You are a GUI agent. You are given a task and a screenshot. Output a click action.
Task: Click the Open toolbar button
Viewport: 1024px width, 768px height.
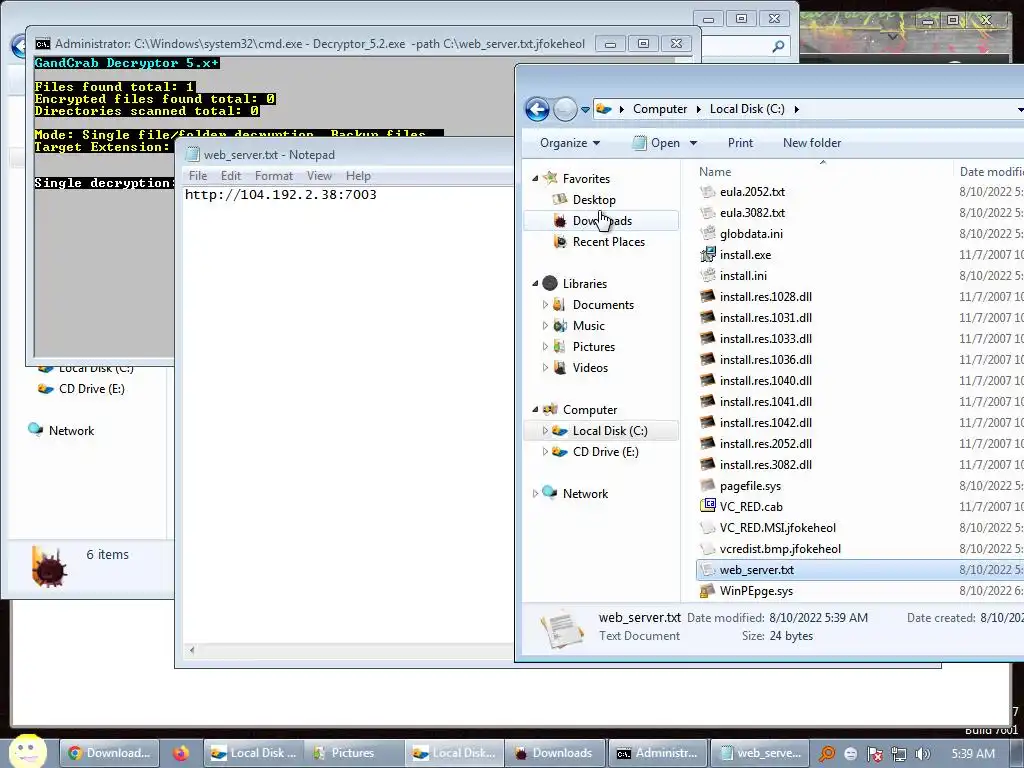pyautogui.click(x=656, y=143)
